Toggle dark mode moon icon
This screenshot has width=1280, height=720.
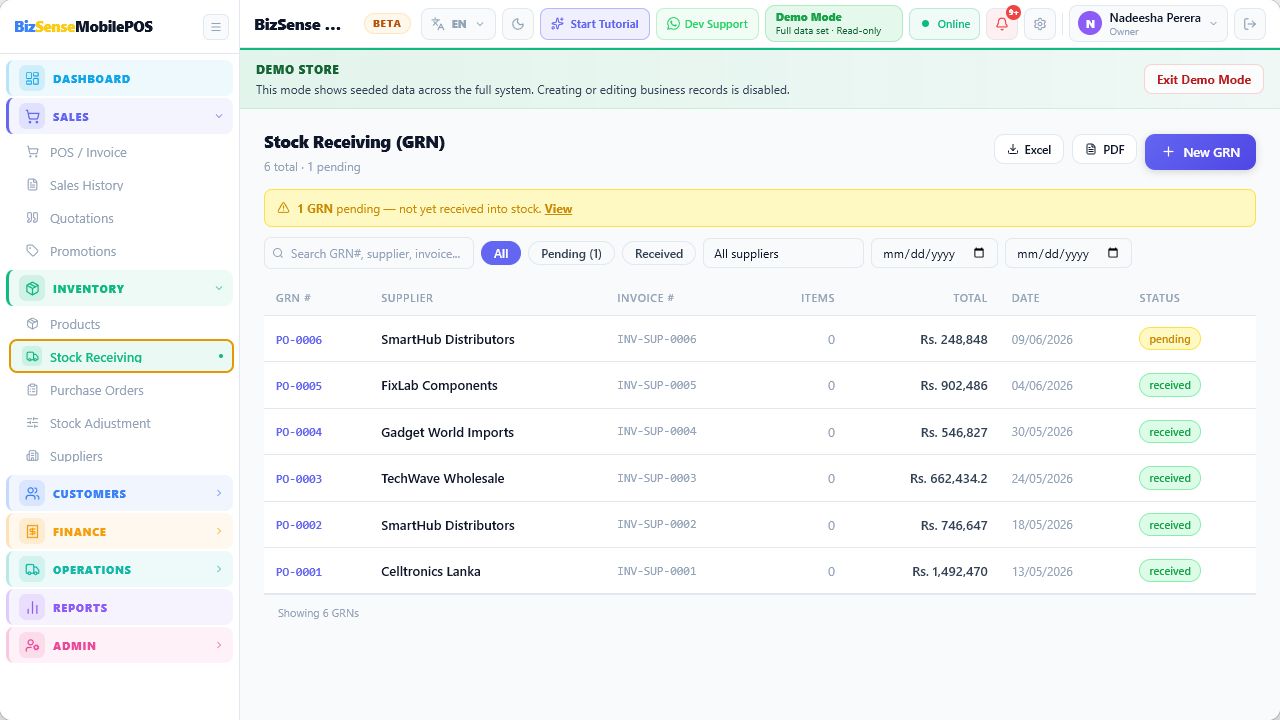pos(517,24)
